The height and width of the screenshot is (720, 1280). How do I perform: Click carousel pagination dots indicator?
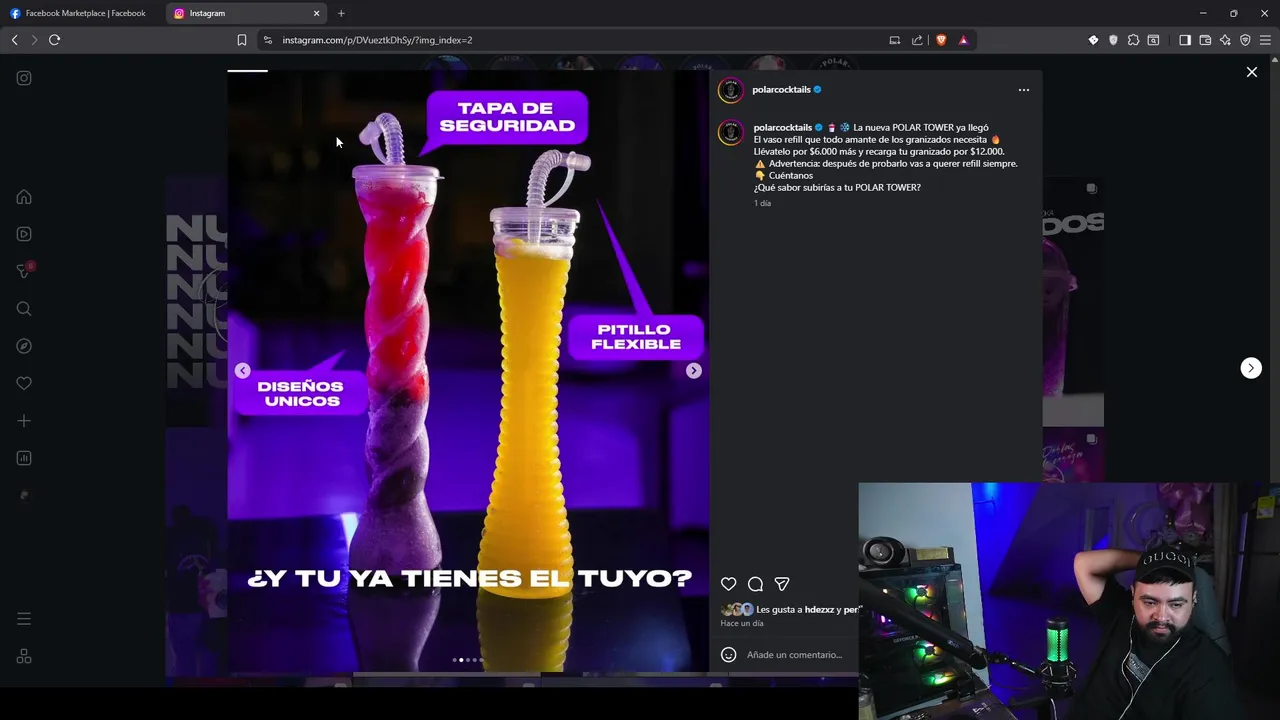468,660
